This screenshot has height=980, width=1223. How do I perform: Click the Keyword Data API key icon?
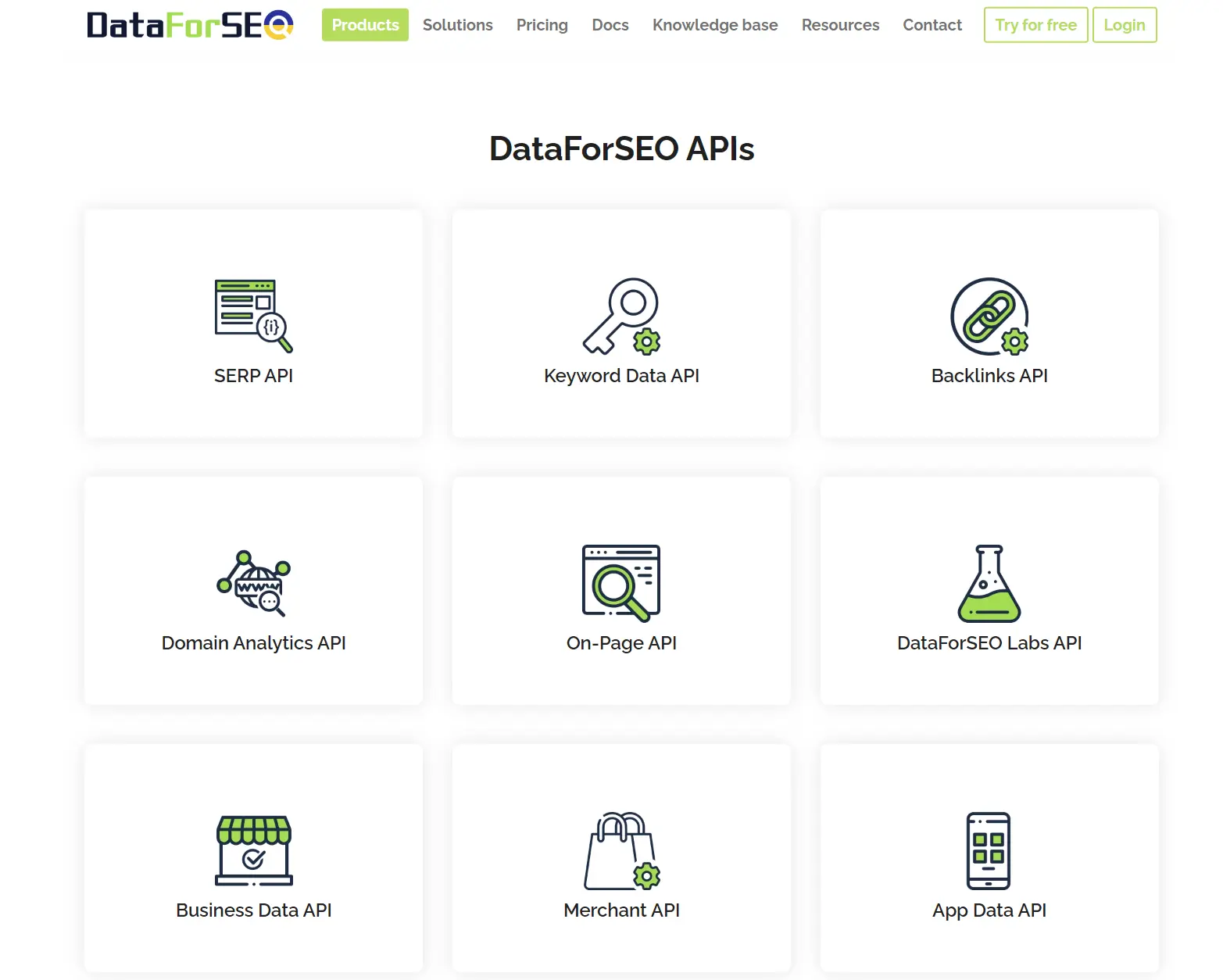coord(621,316)
